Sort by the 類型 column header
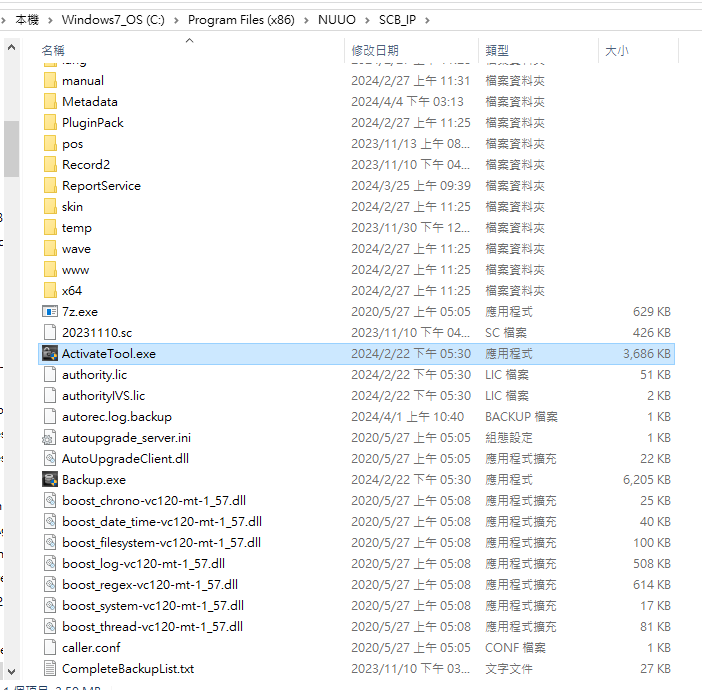The image size is (702, 690). 497,50
